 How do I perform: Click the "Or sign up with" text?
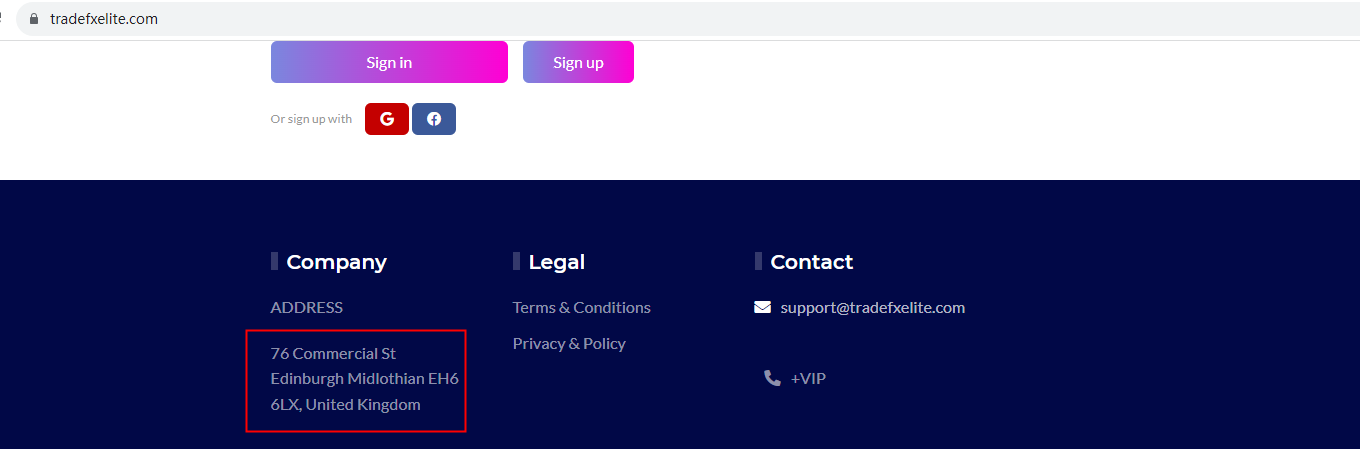[x=311, y=119]
